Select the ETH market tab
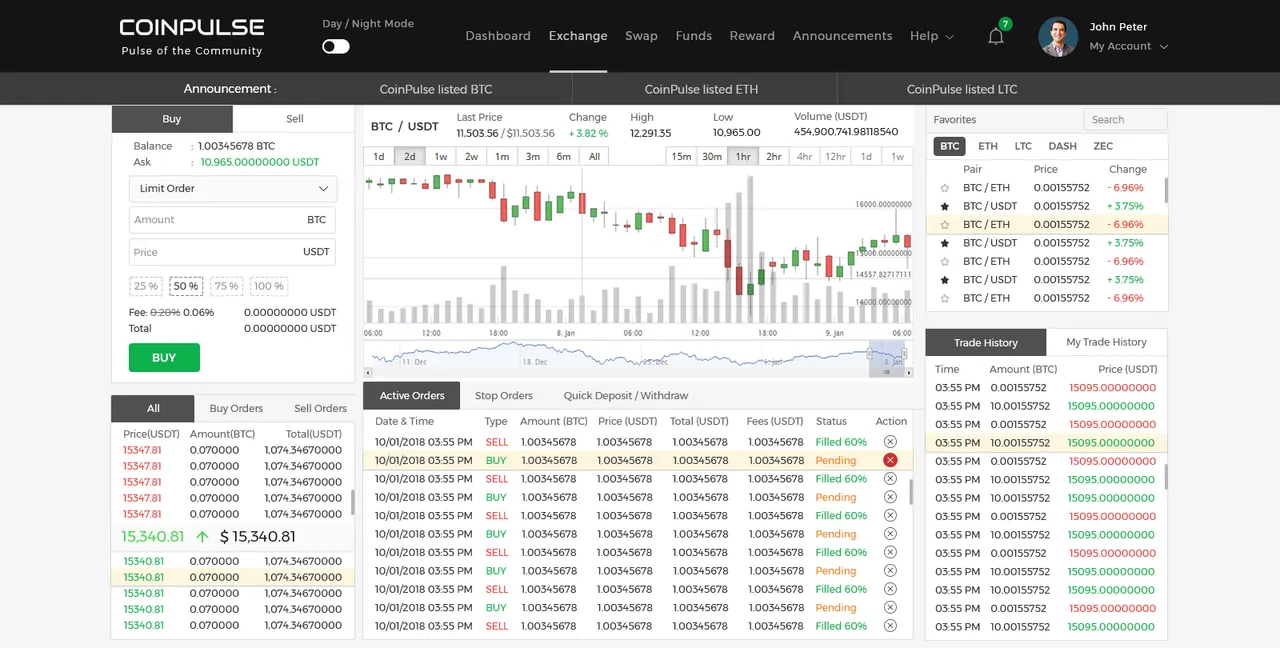 tap(988, 146)
